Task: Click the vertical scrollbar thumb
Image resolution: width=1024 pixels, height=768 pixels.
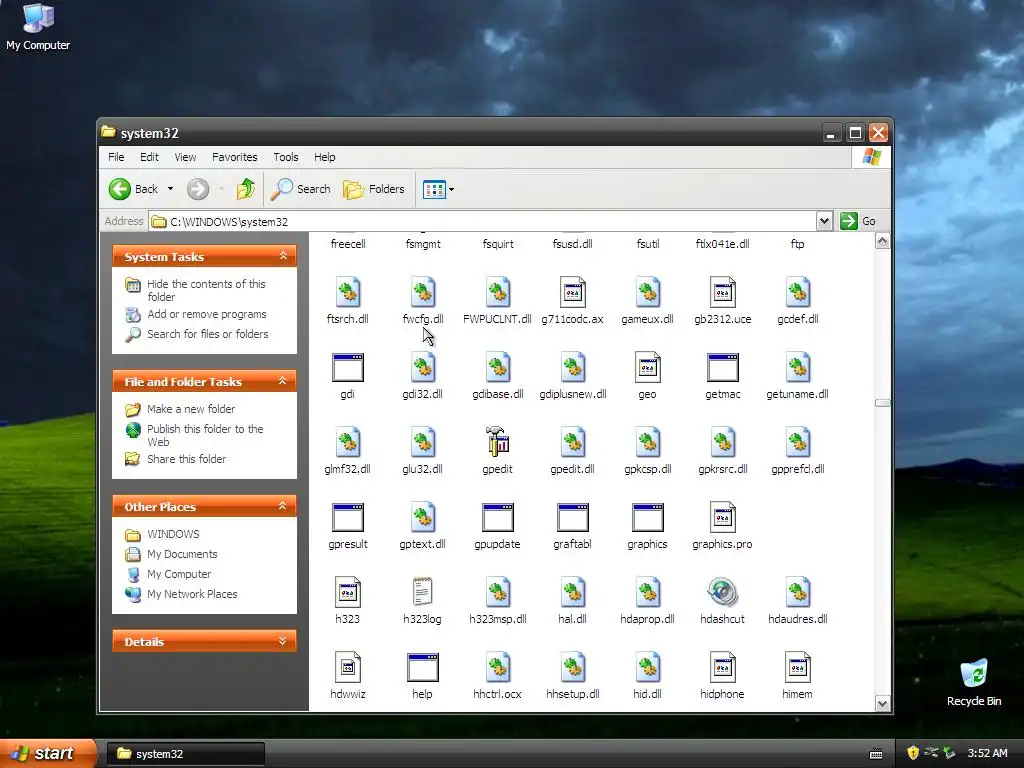Action: [x=882, y=403]
